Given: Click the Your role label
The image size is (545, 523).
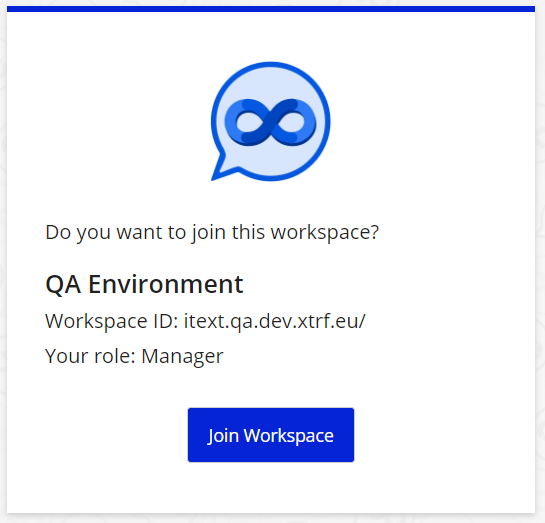Looking at the screenshot, I should 90,356.
